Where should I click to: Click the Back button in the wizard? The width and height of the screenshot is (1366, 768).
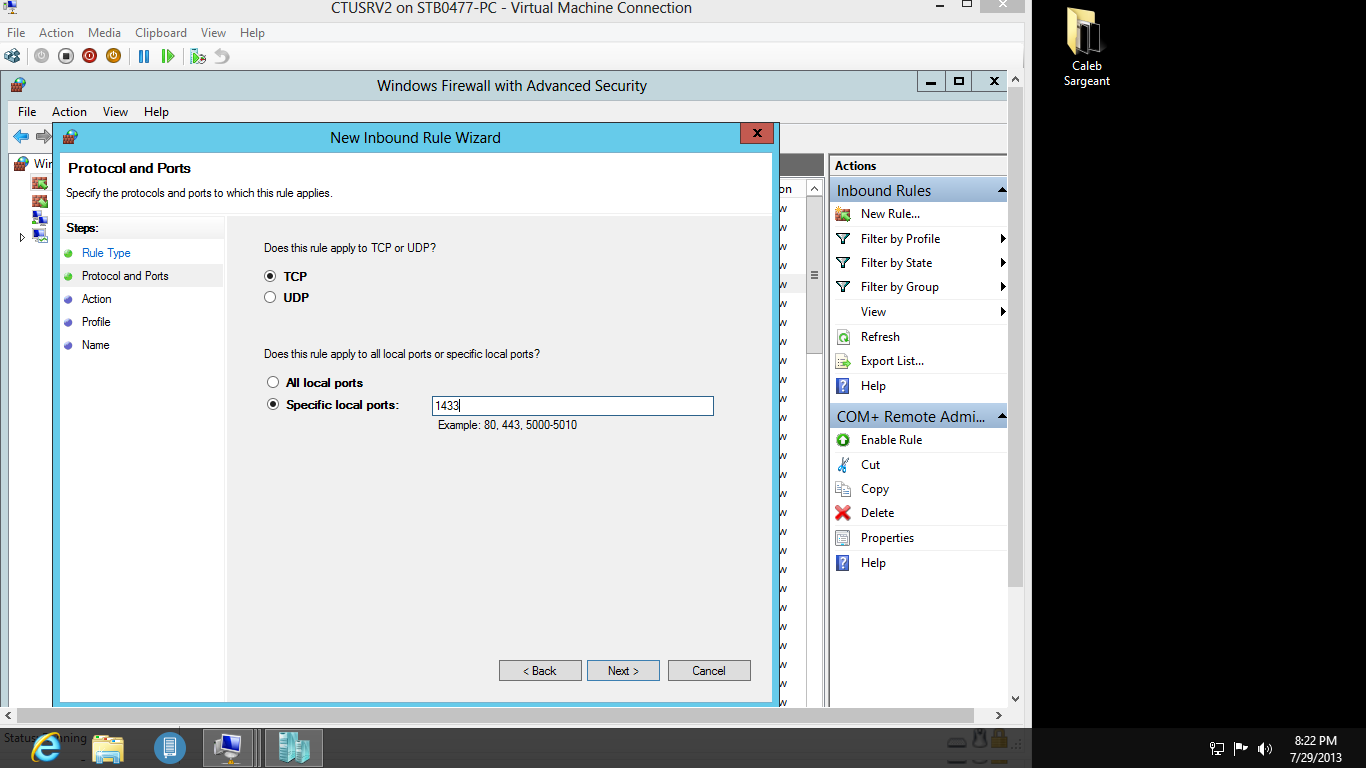[x=540, y=671]
